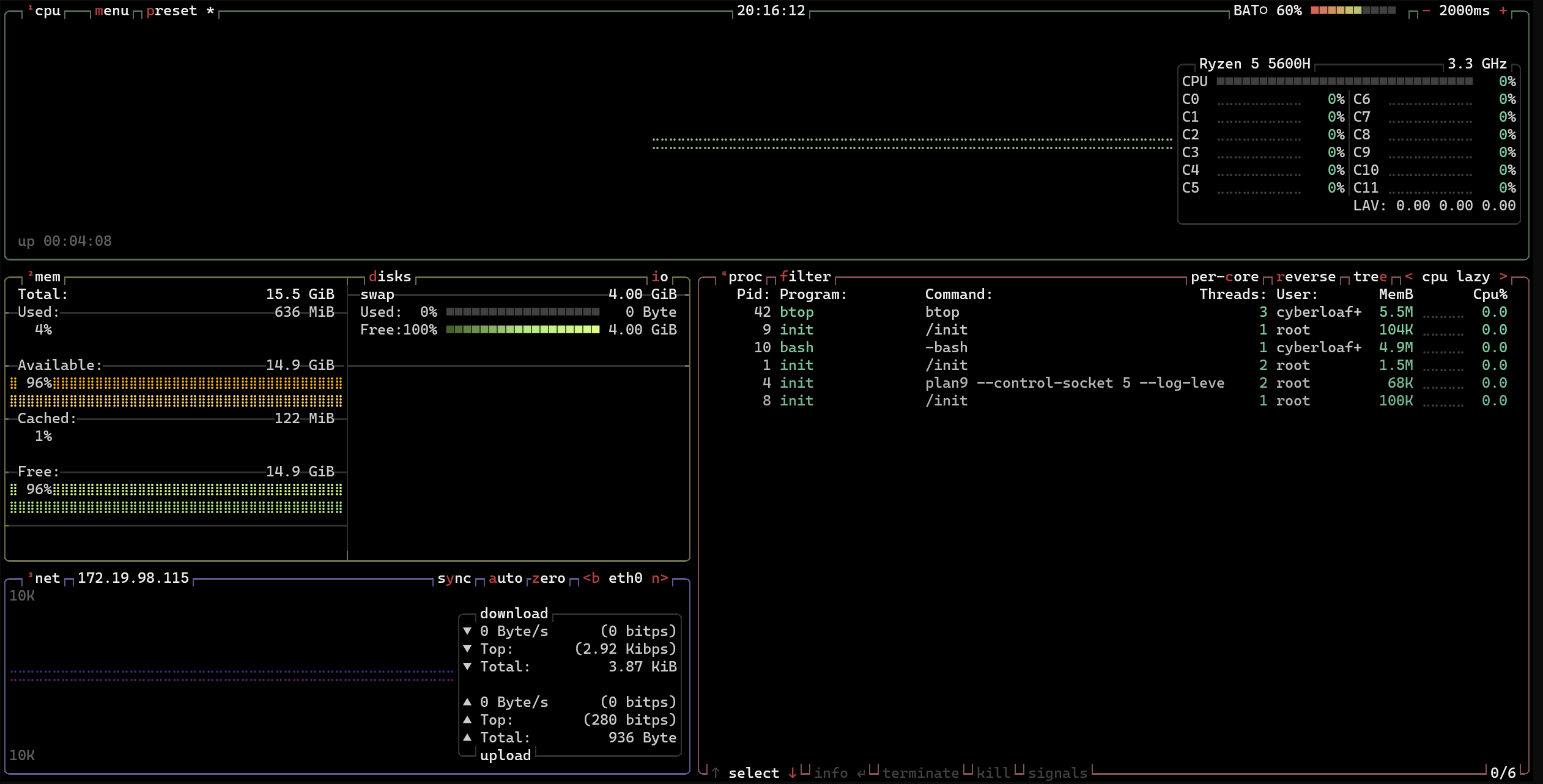This screenshot has width=1543, height=784.
Task: Switch to previous network interface with b
Action: [591, 579]
